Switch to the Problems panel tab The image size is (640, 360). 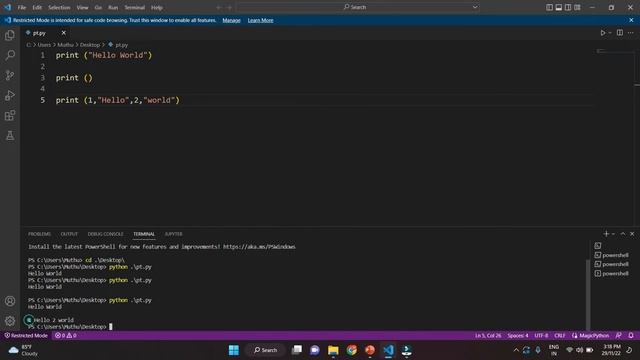click(40, 234)
